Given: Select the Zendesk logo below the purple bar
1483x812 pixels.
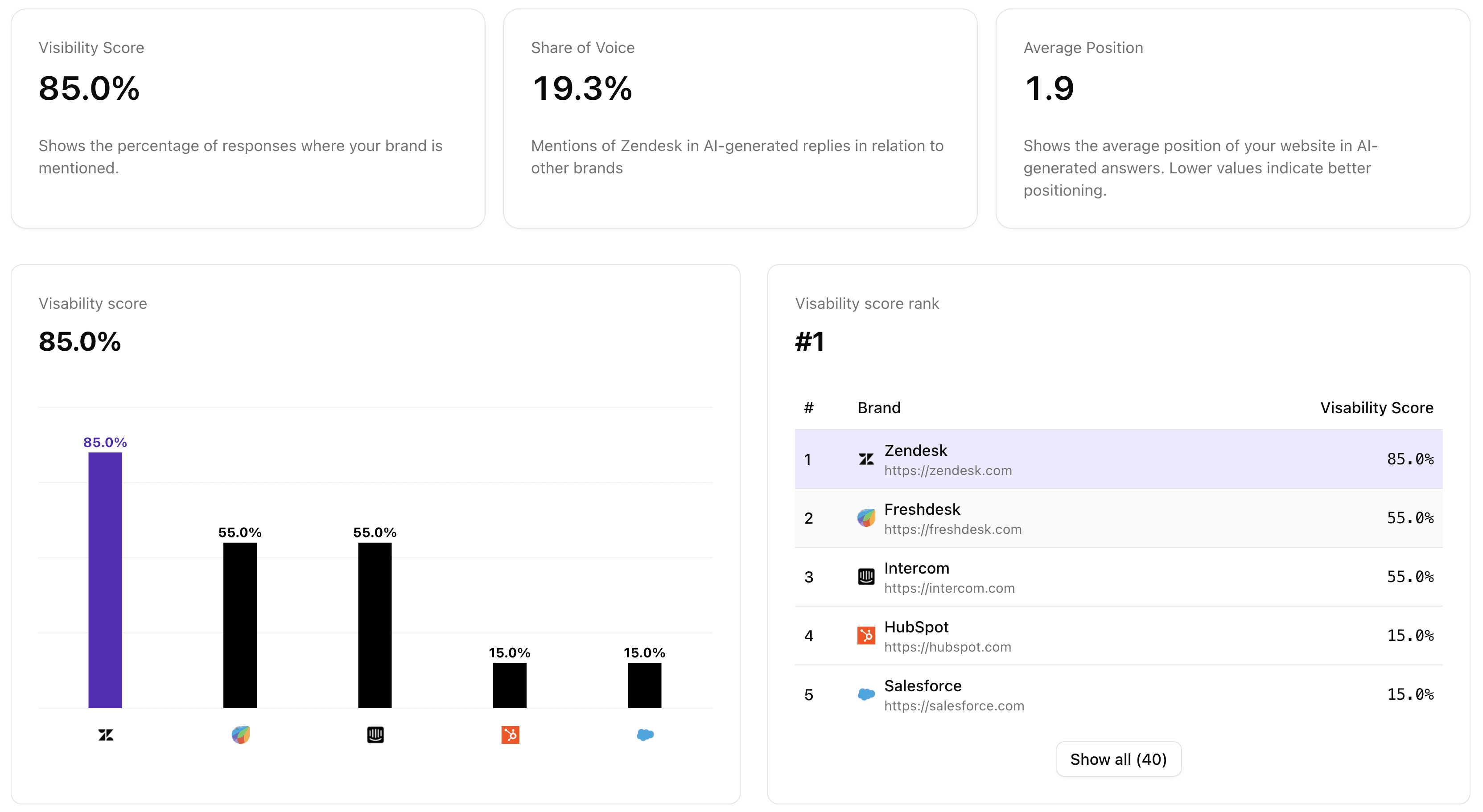Looking at the screenshot, I should pos(106,734).
